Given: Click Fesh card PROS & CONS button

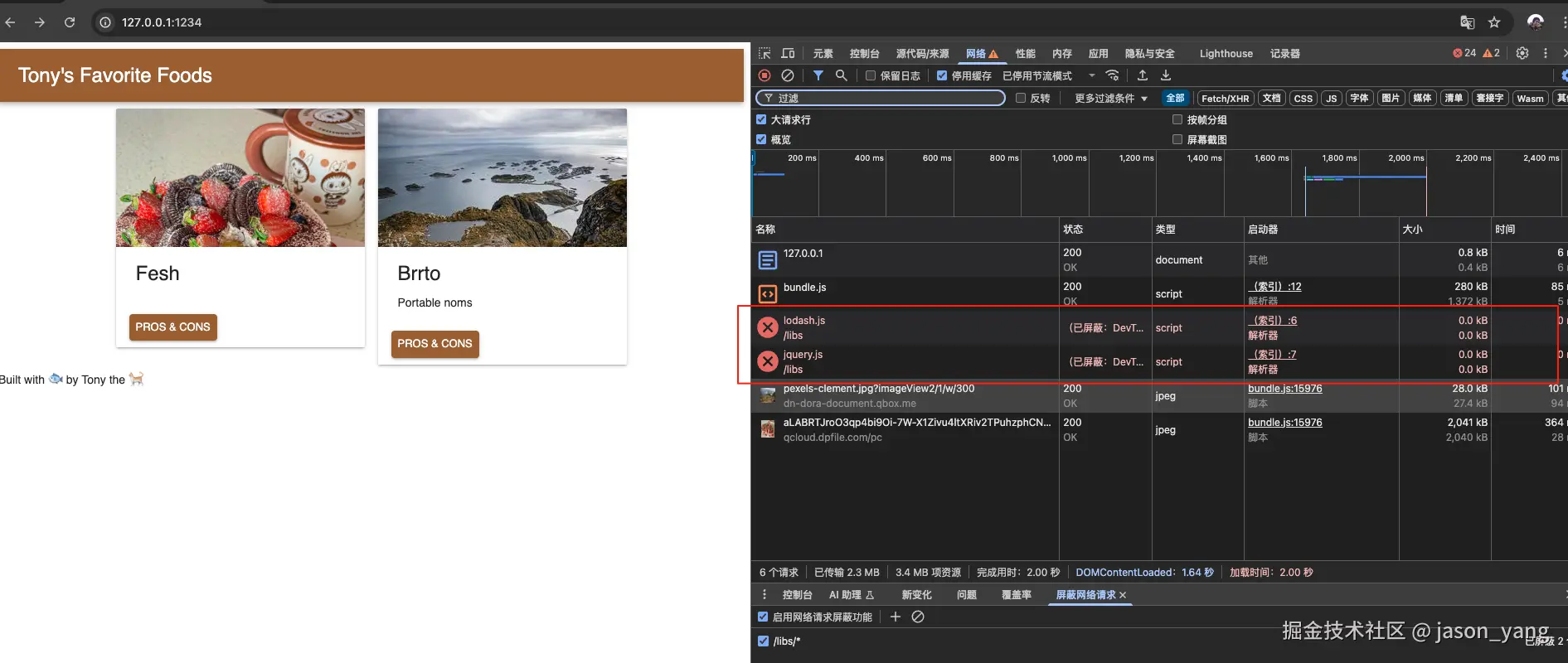Looking at the screenshot, I should (173, 327).
